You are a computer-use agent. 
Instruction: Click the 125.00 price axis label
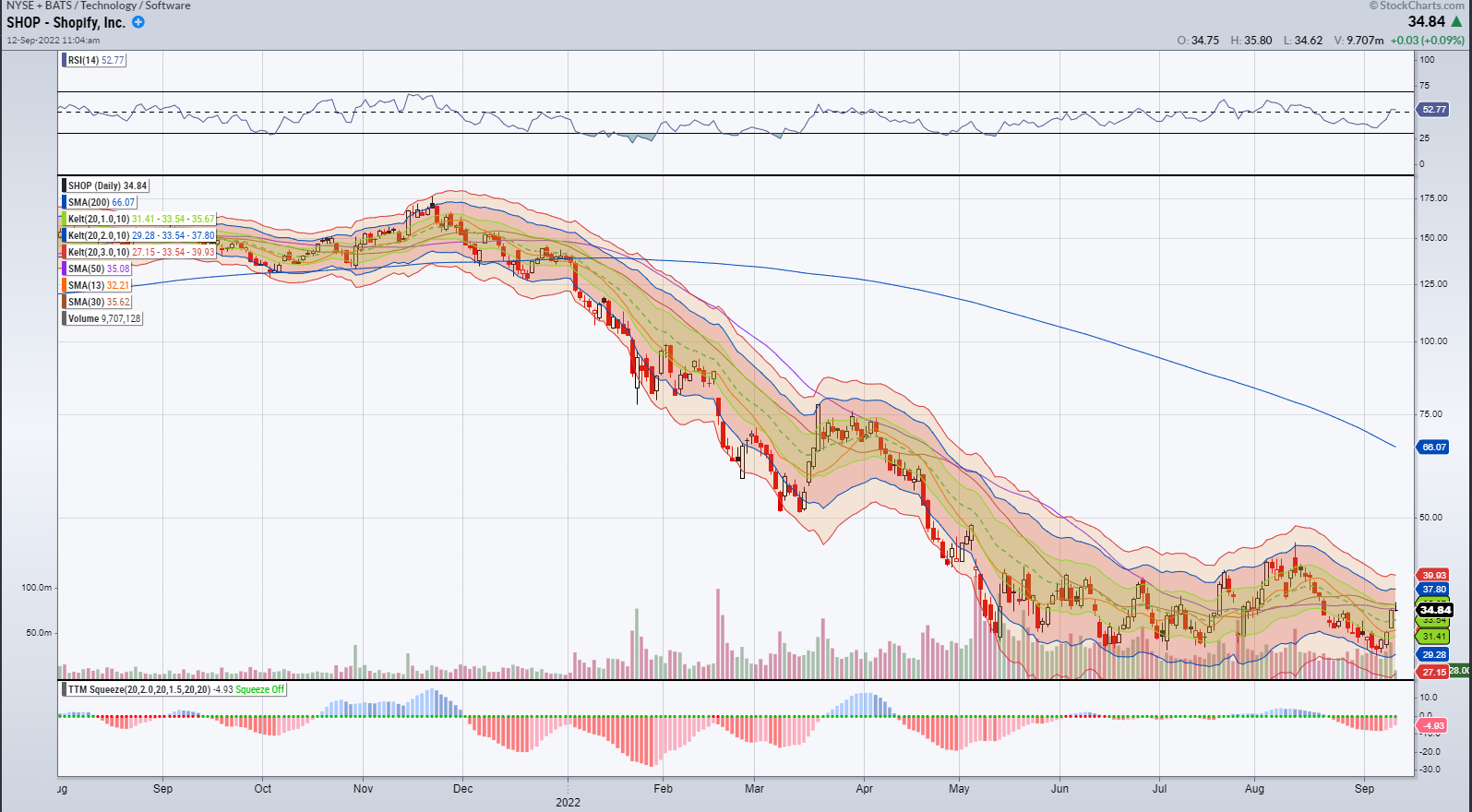pyautogui.click(x=1433, y=284)
